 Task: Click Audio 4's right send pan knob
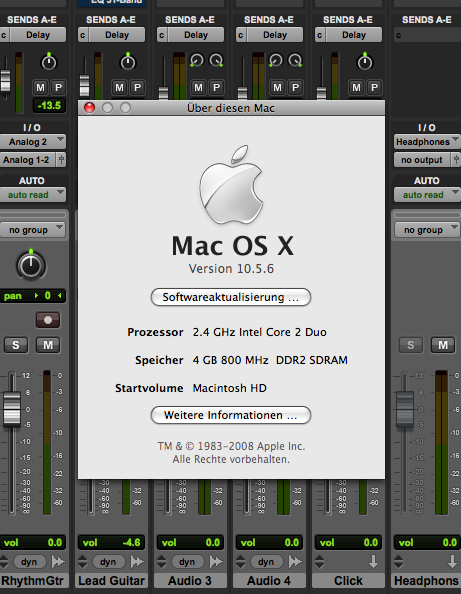(x=295, y=60)
